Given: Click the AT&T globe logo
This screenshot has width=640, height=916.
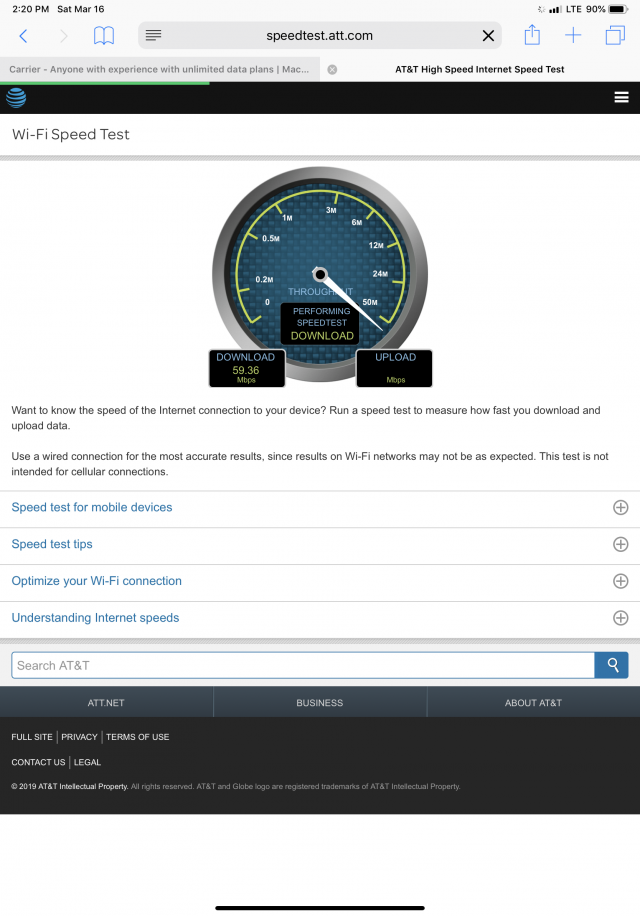Looking at the screenshot, I should 16,98.
